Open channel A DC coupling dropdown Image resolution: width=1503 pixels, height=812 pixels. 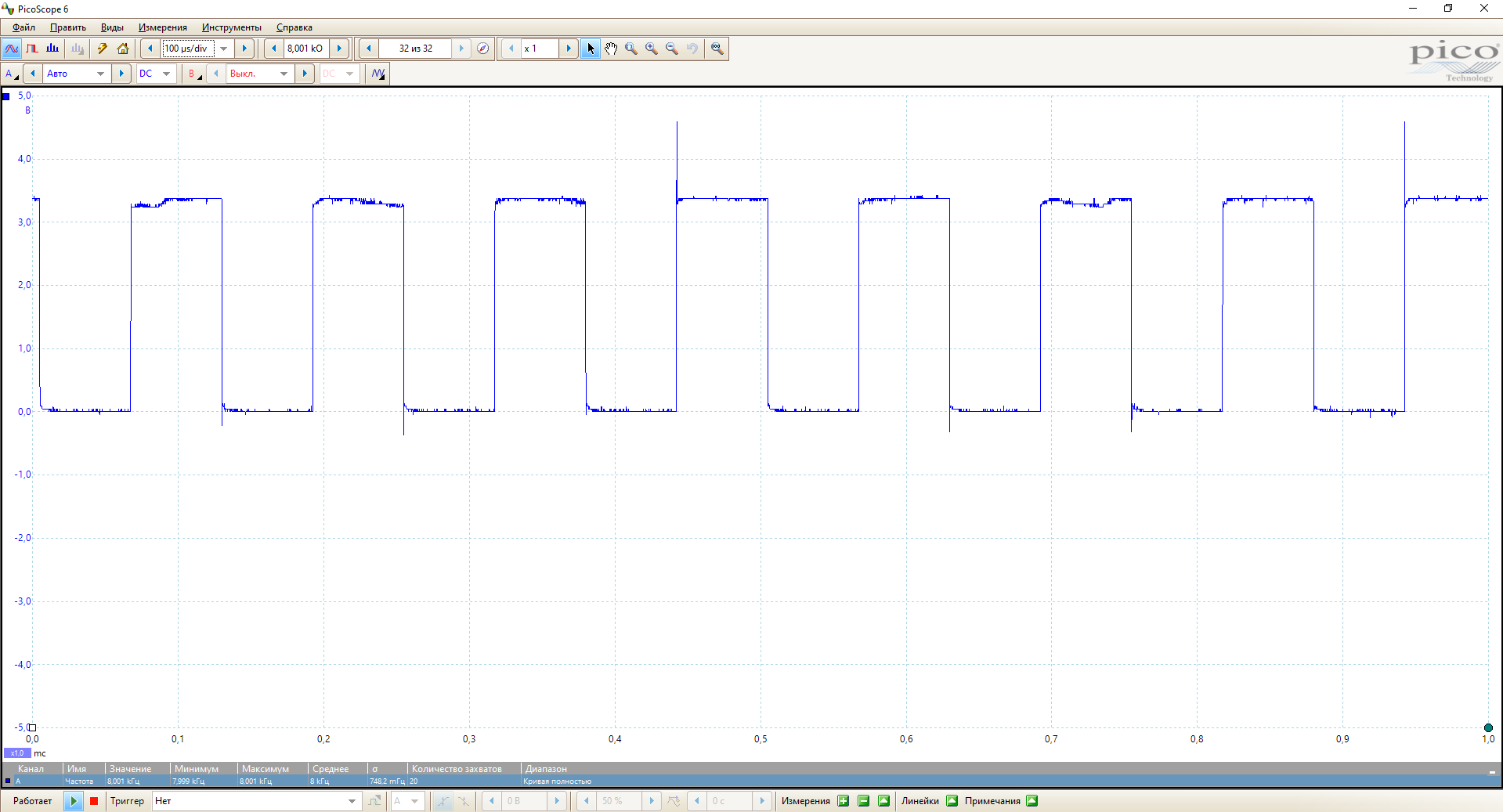[x=156, y=74]
